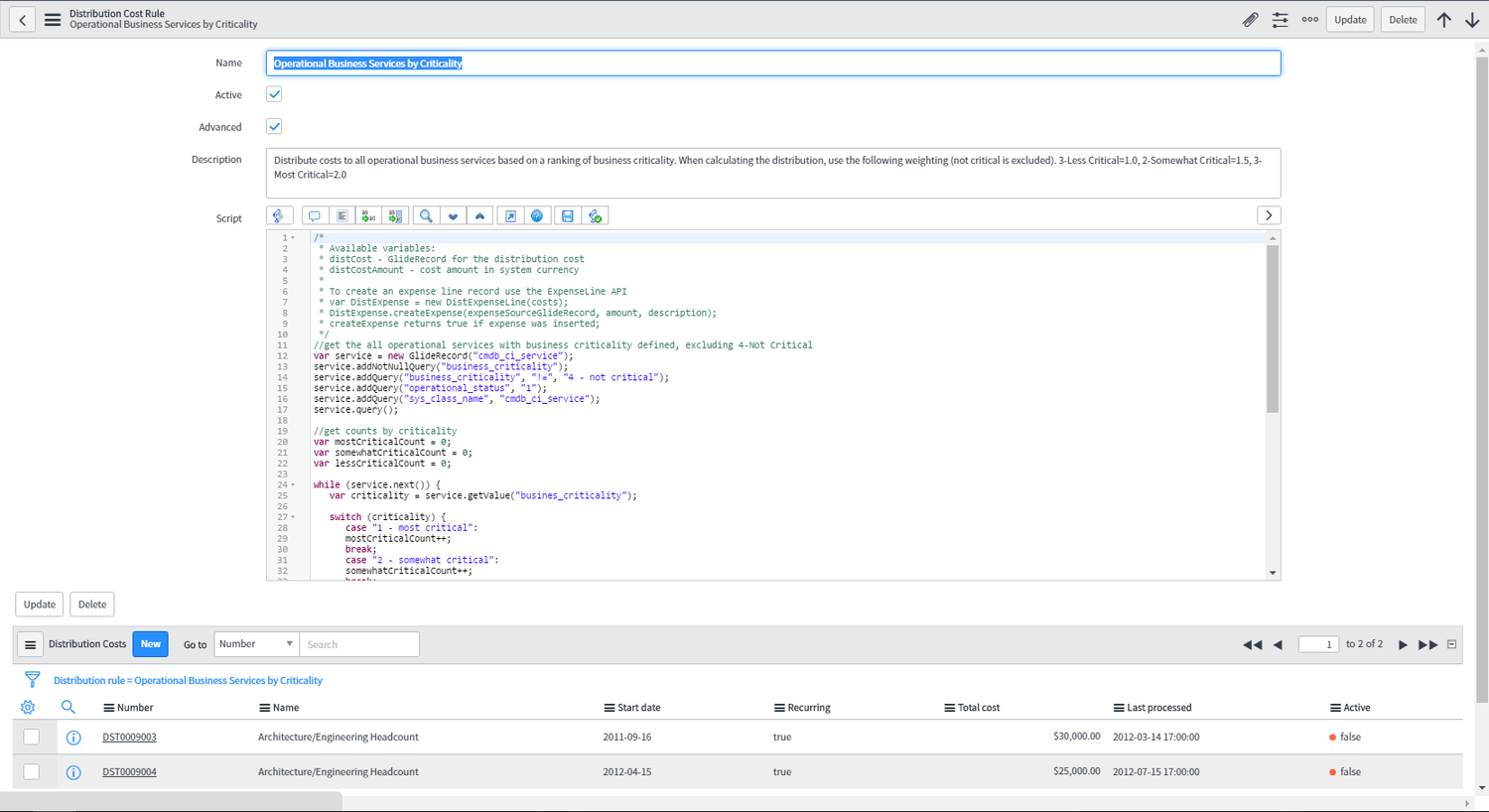Screen dimensions: 1489x812
Task: Expand the script toolbar with the right chevron
Action: pos(1269,215)
